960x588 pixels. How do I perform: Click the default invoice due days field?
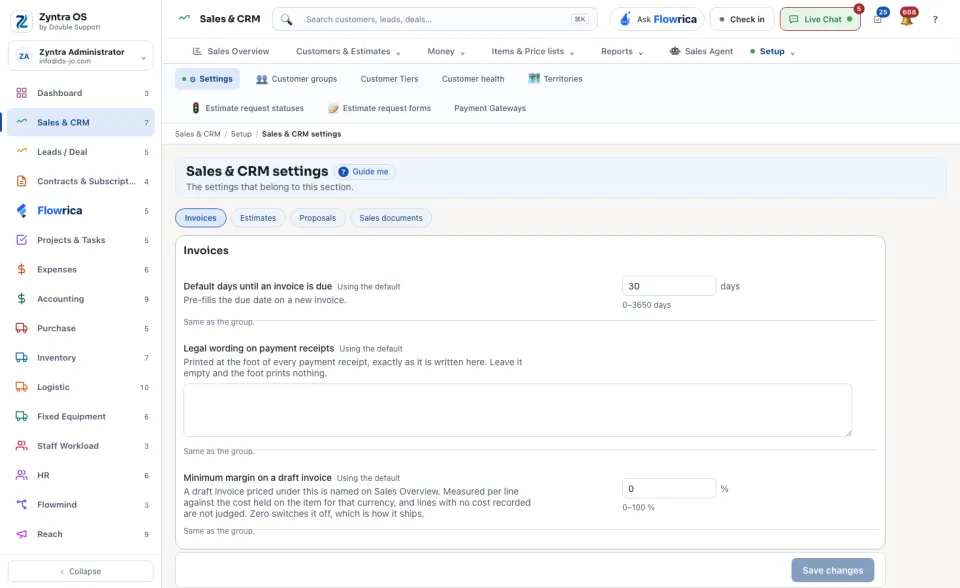[669, 286]
